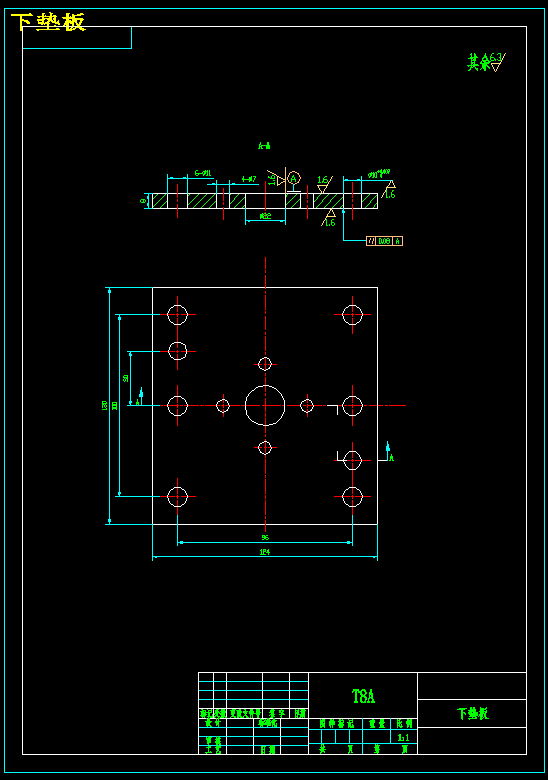Select the left section-cut arrow marked A
This screenshot has width=548, height=780.
coord(140,397)
